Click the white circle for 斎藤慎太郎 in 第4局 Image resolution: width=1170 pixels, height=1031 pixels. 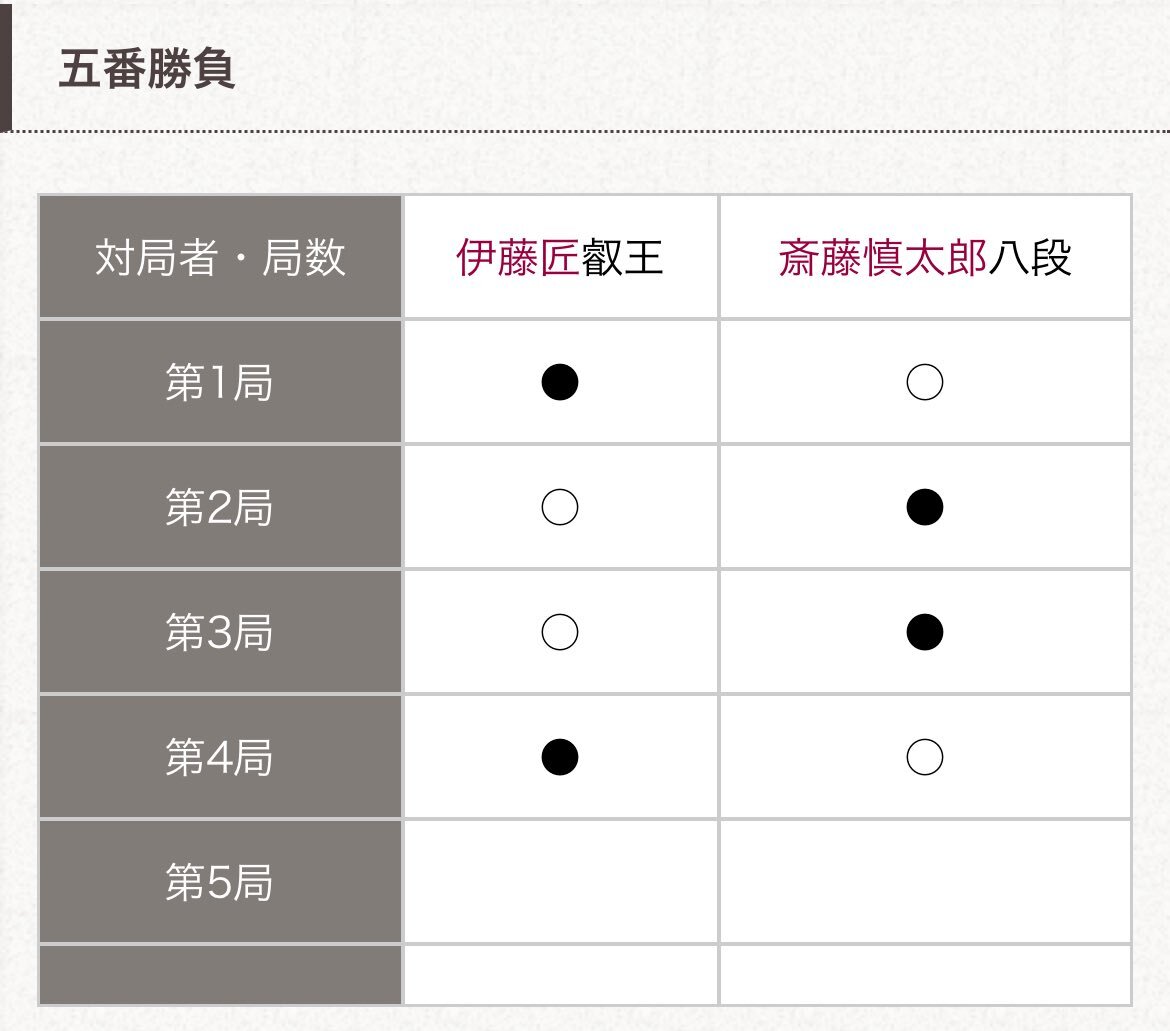pyautogui.click(x=925, y=757)
